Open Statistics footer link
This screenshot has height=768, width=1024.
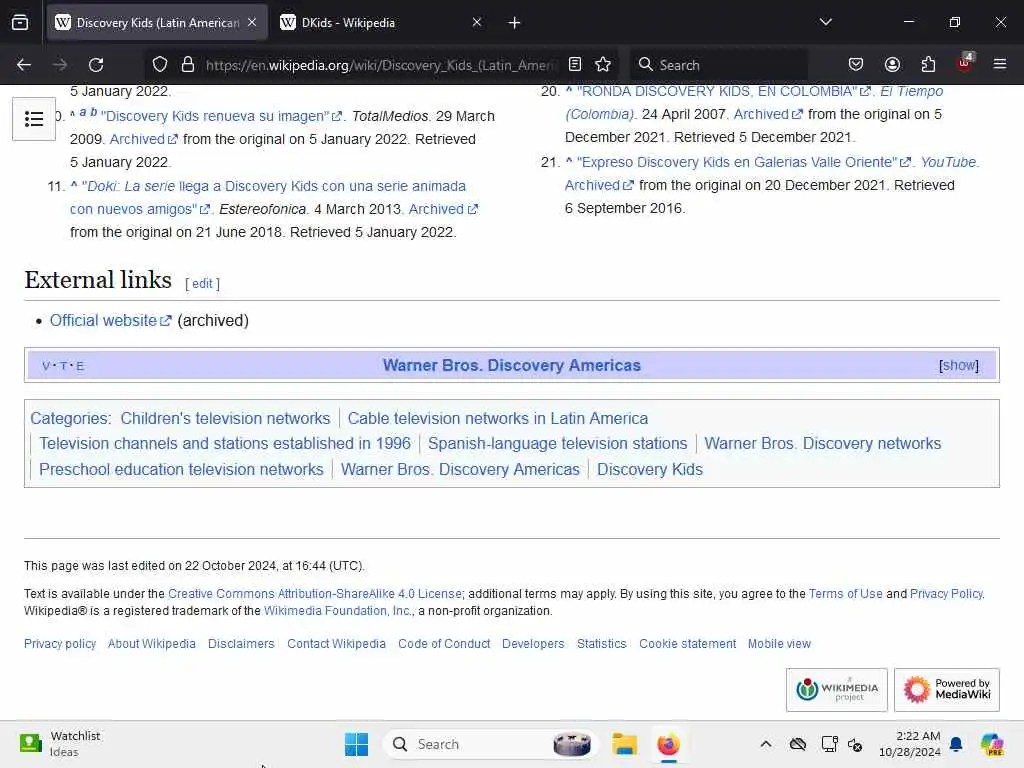tap(601, 643)
